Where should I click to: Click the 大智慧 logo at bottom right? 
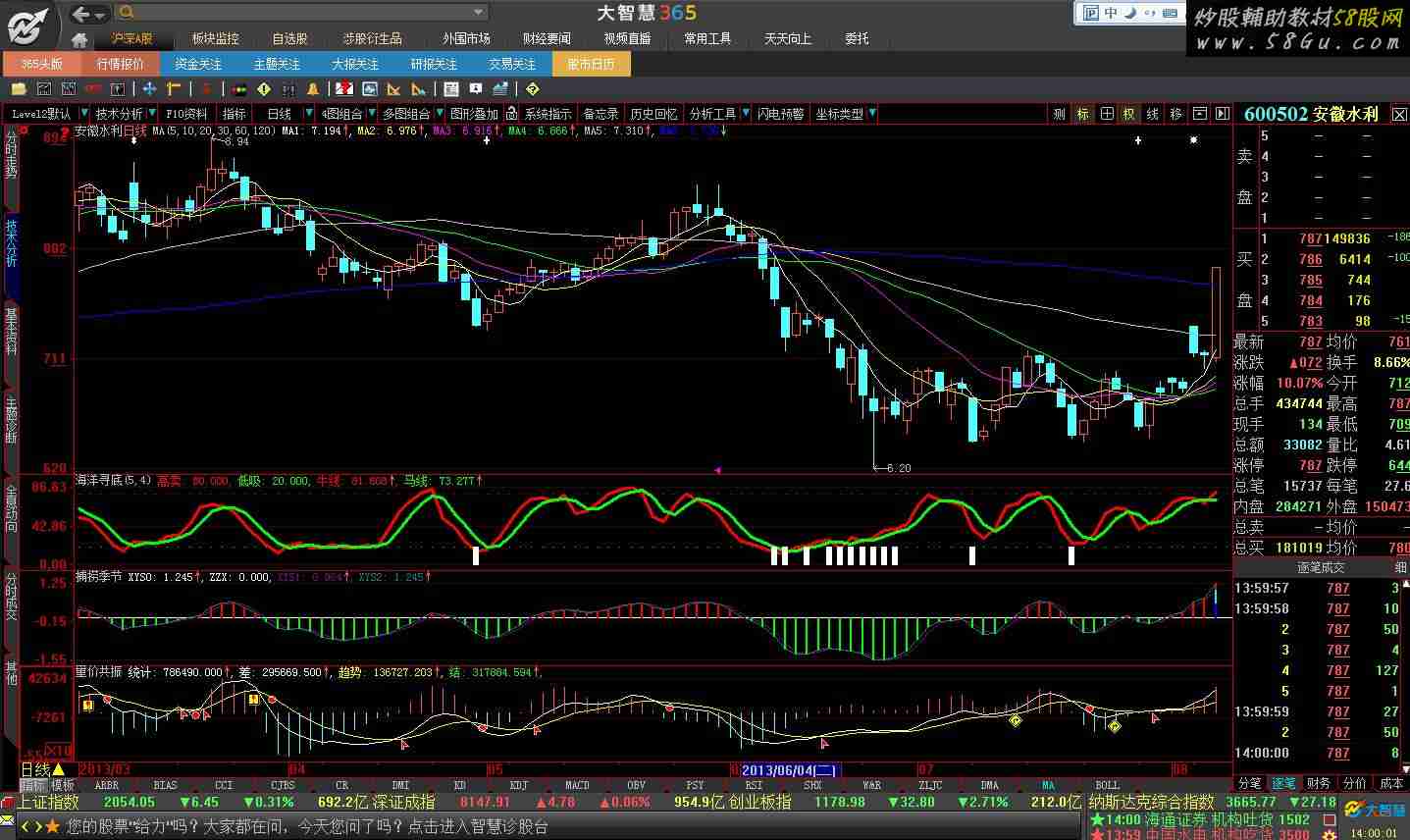pyautogui.click(x=1375, y=810)
